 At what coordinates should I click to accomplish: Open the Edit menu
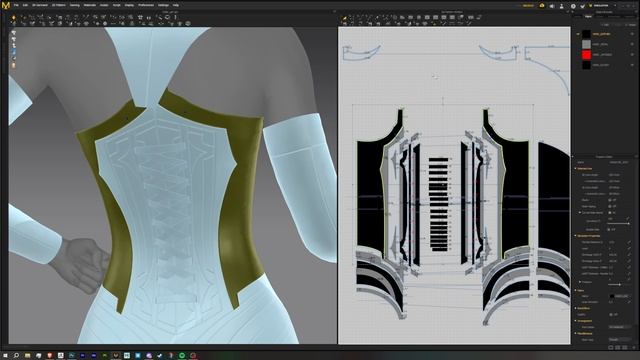tap(25, 5)
